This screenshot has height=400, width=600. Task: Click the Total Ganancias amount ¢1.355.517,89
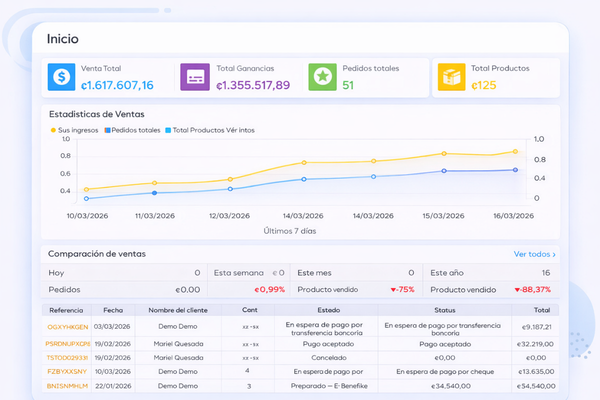click(253, 85)
